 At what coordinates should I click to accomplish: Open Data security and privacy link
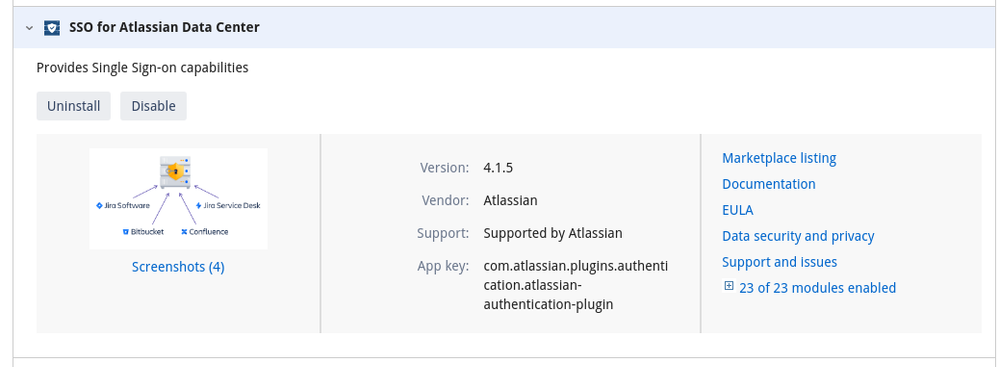tap(798, 236)
